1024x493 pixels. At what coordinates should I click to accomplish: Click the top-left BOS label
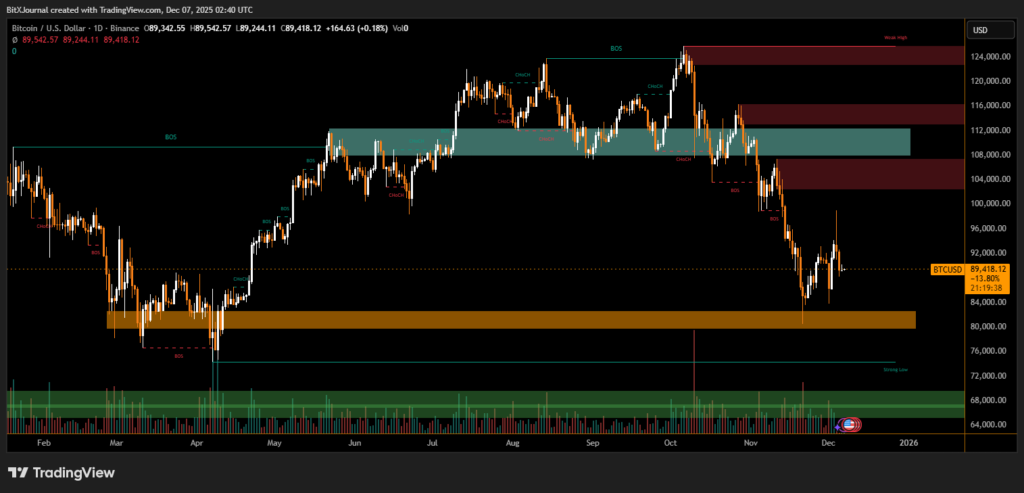[x=171, y=137]
